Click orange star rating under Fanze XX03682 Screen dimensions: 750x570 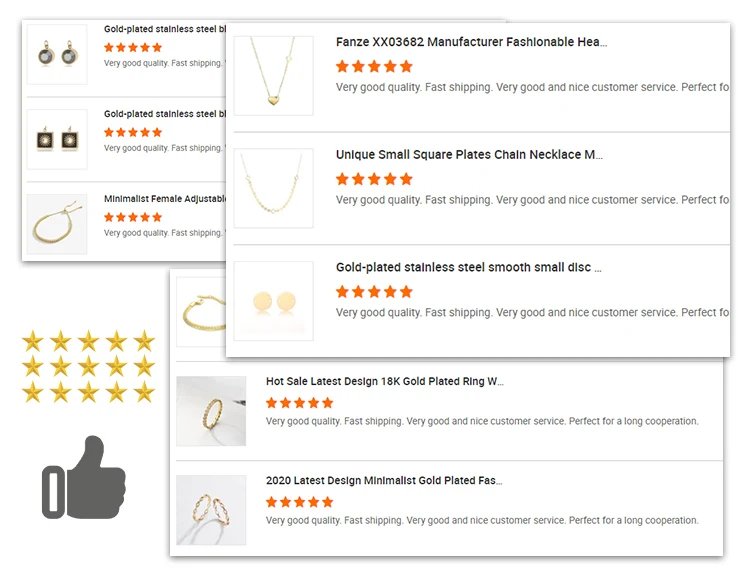374,66
